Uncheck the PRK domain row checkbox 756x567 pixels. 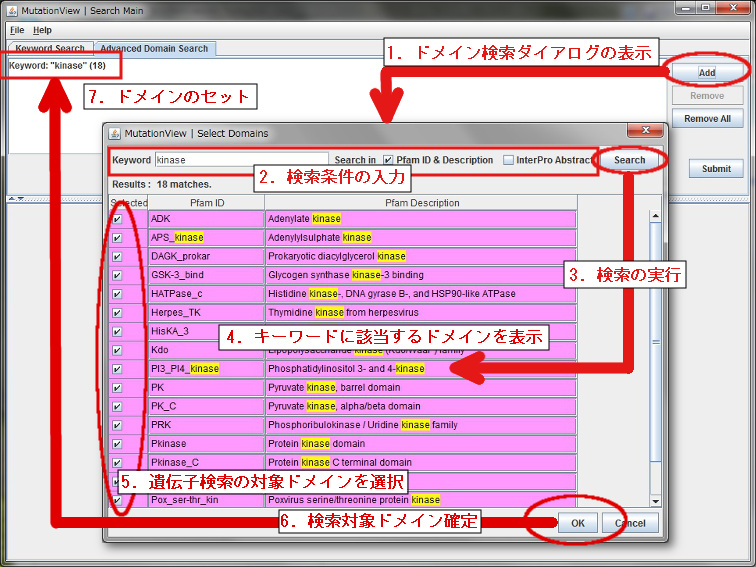pyautogui.click(x=118, y=425)
